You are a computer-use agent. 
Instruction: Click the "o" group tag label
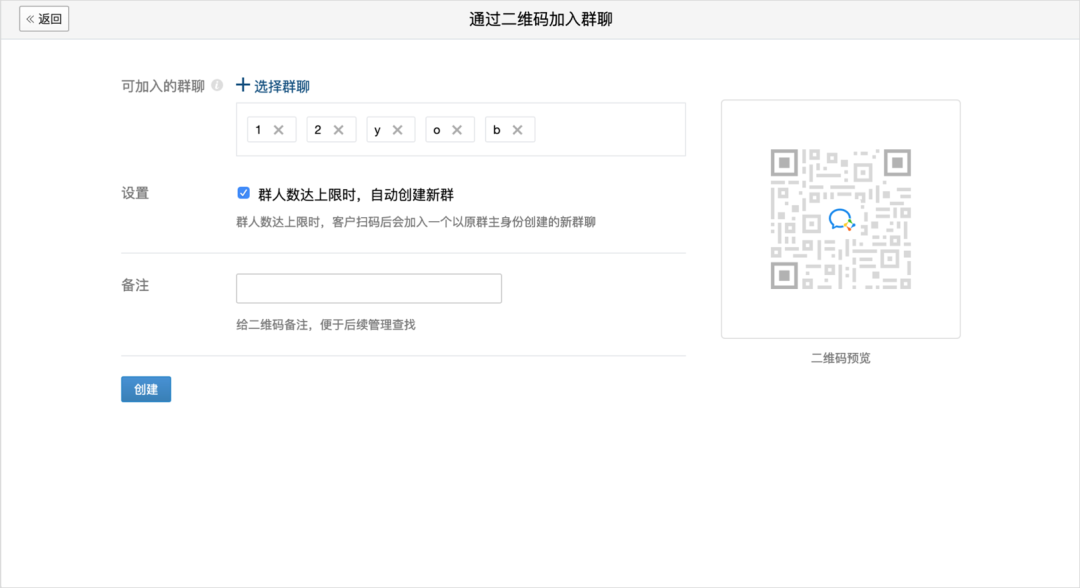point(436,130)
